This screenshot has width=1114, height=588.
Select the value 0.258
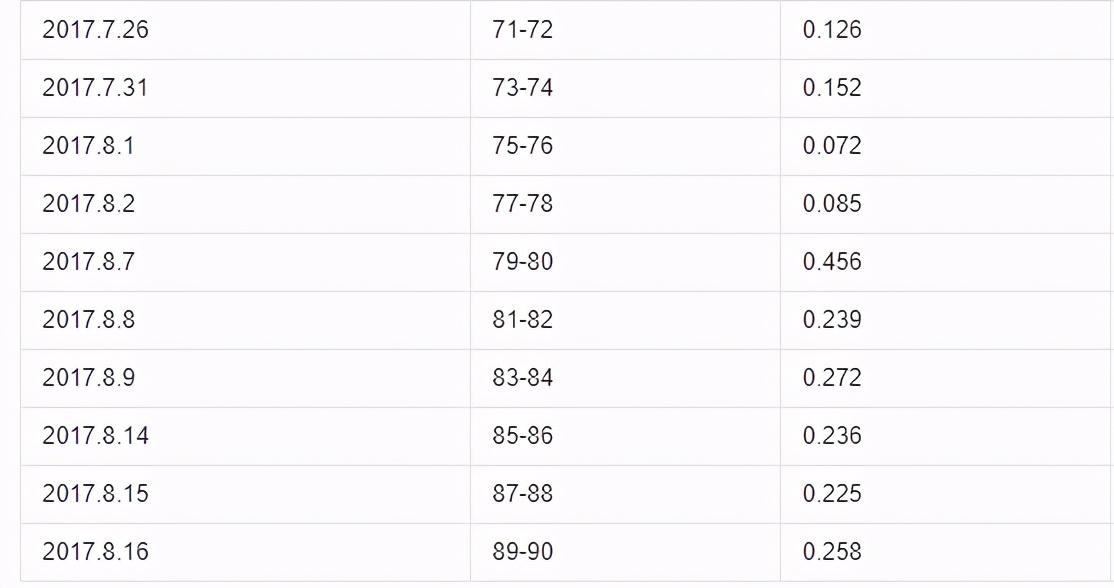coord(831,552)
